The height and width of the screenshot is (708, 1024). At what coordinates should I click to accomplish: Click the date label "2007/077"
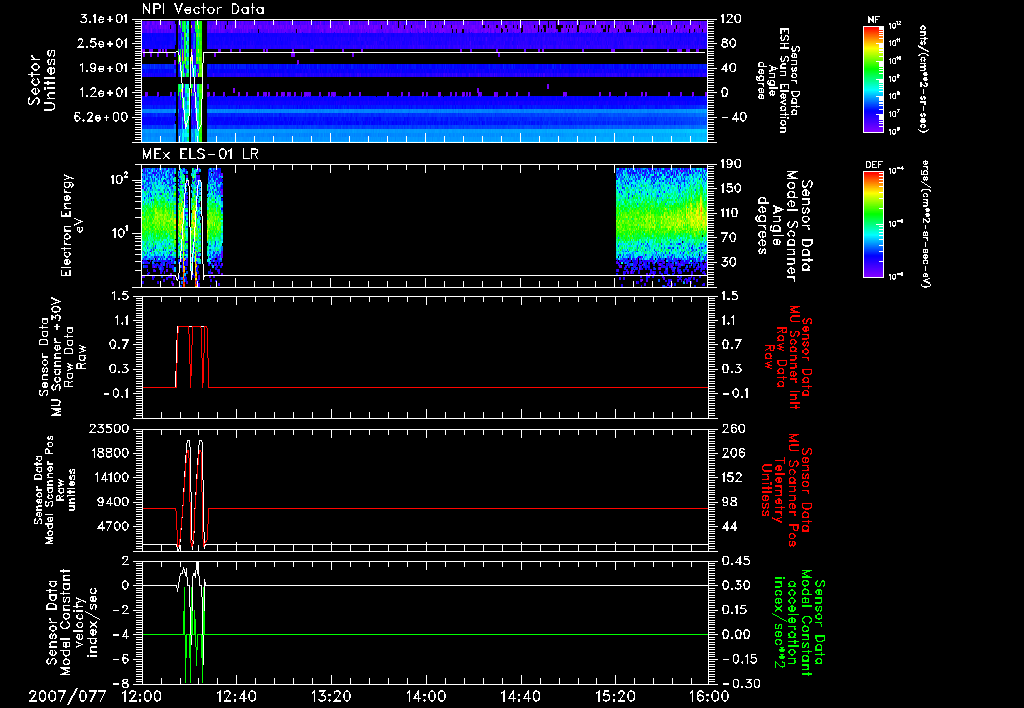pyautogui.click(x=67, y=696)
